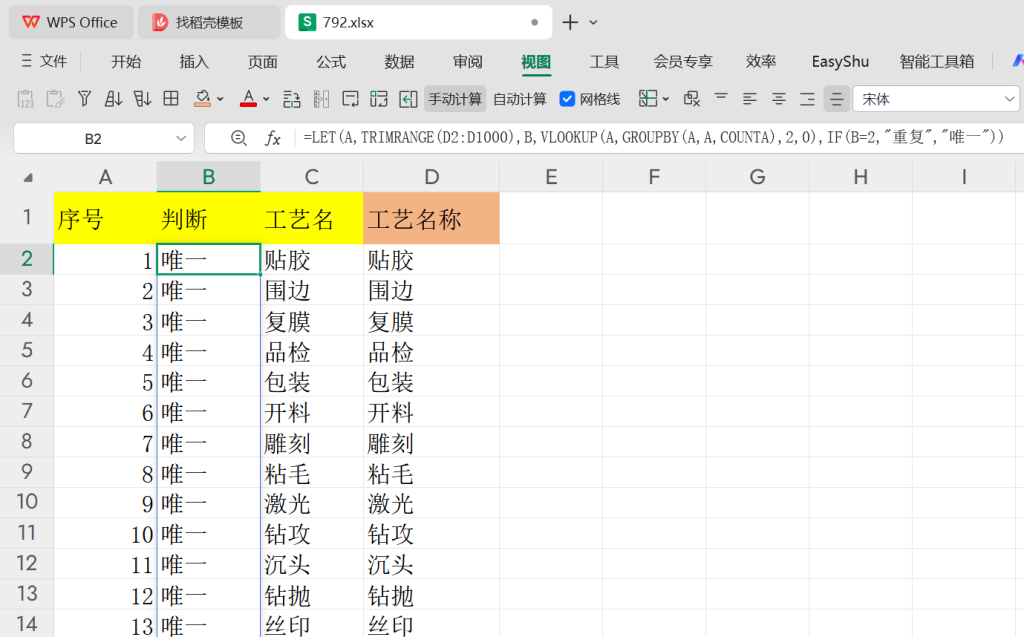Click the zoom magnifier in formula bar
This screenshot has height=637, width=1024.
[239, 138]
